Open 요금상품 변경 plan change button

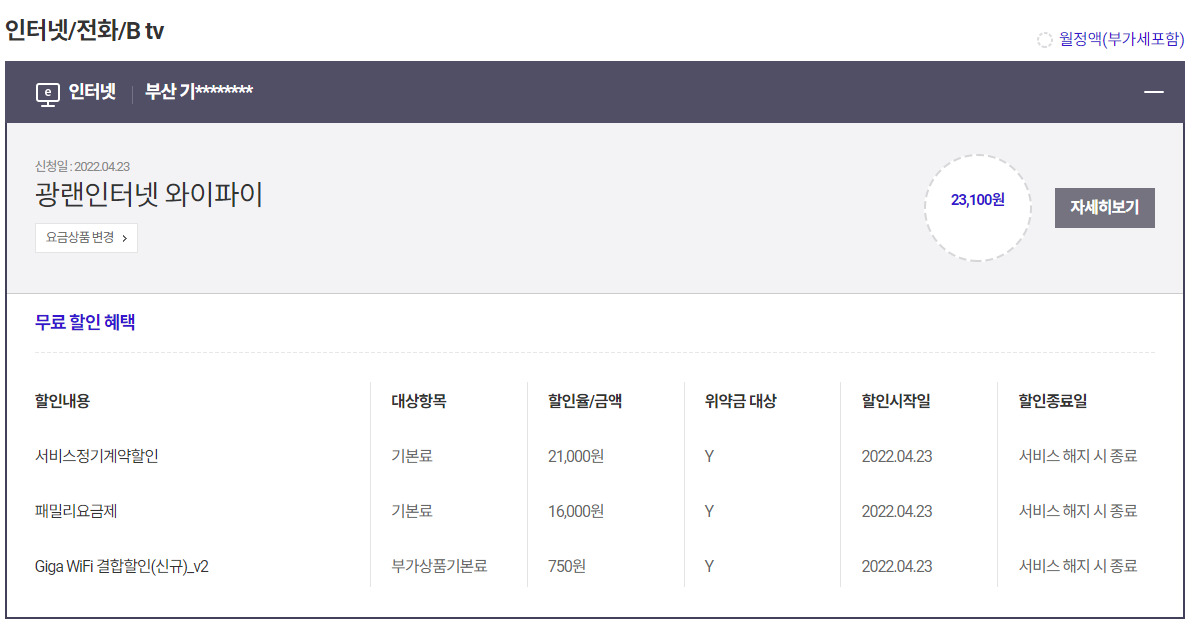point(86,238)
